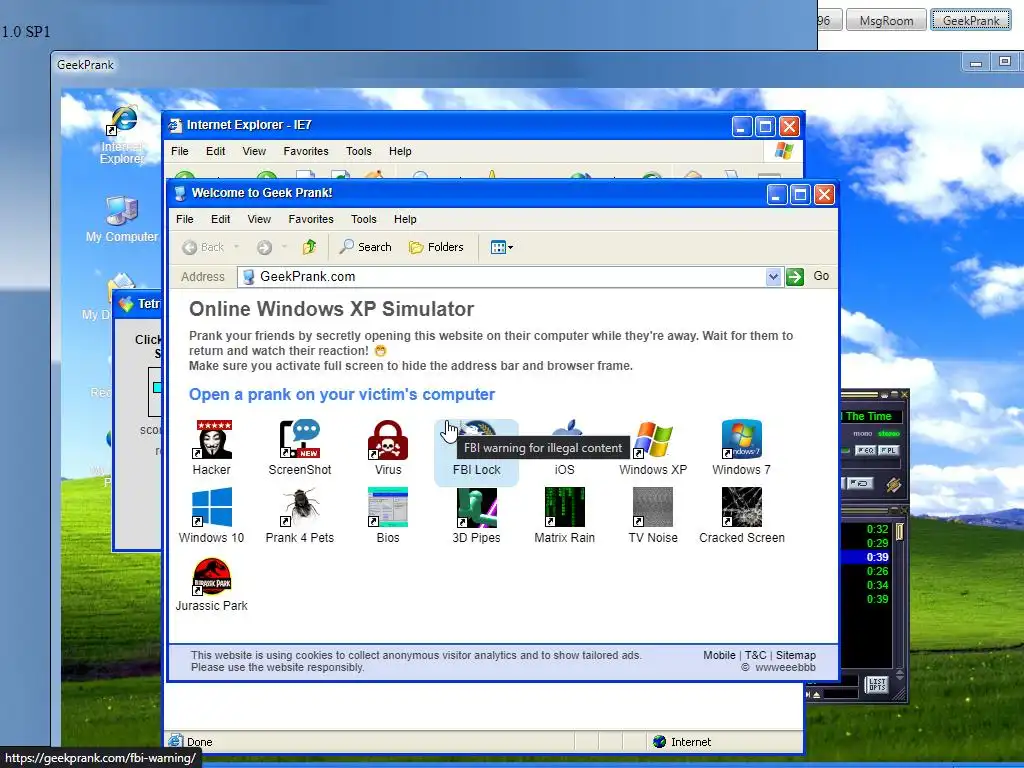Open Help menu in Geek Prank window
Viewport: 1024px width, 768px height.
tap(405, 219)
